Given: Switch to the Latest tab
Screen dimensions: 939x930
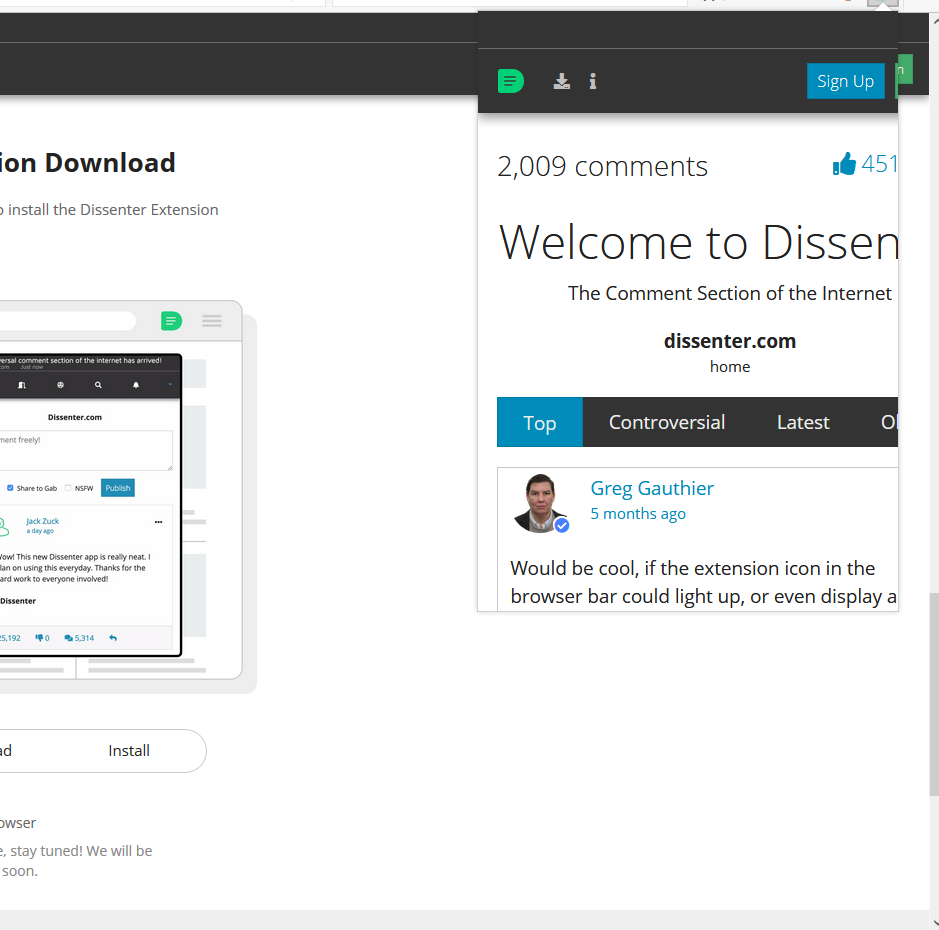Looking at the screenshot, I should pyautogui.click(x=802, y=422).
